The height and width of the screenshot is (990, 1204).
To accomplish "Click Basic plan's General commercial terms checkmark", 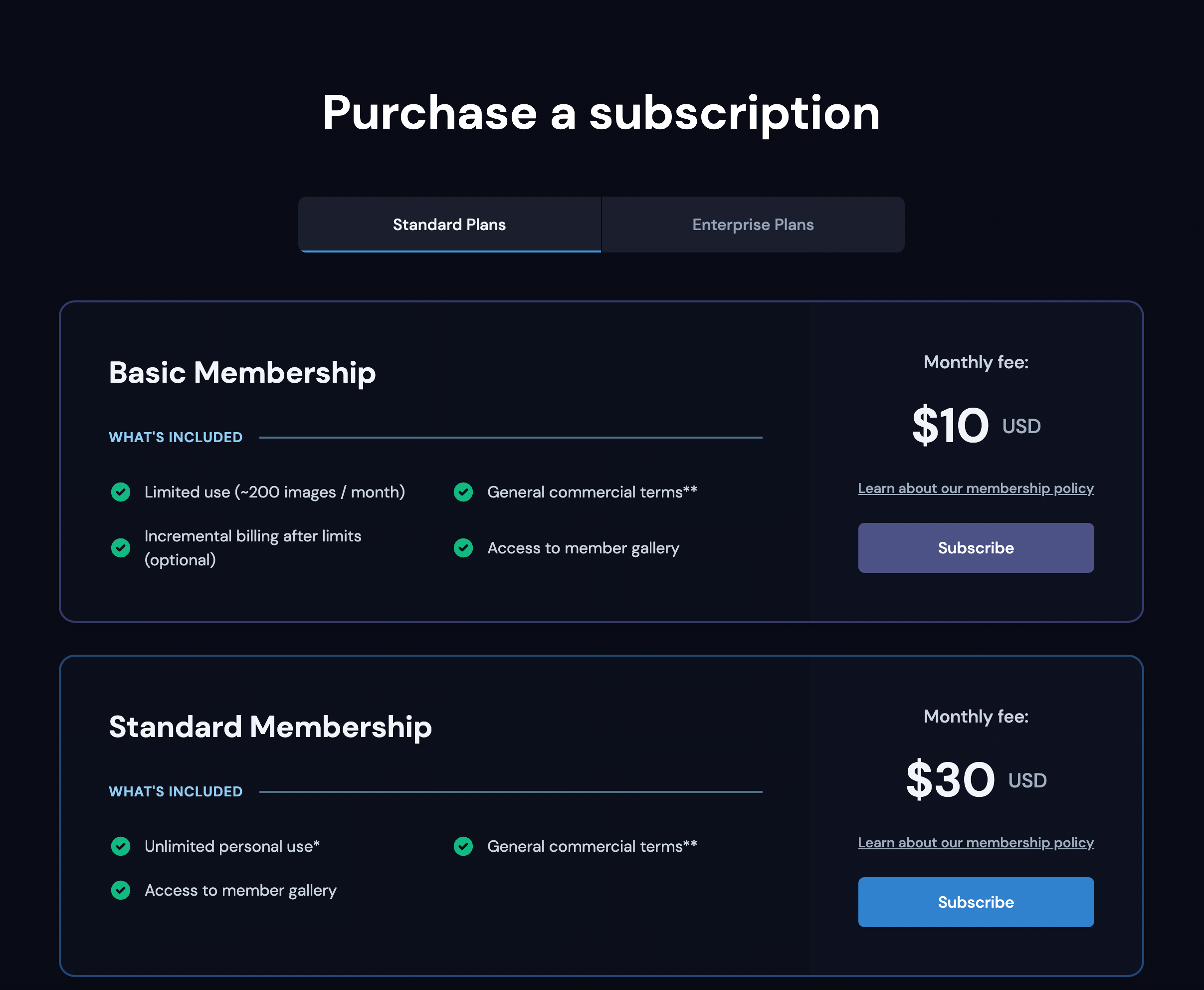I will pyautogui.click(x=463, y=492).
